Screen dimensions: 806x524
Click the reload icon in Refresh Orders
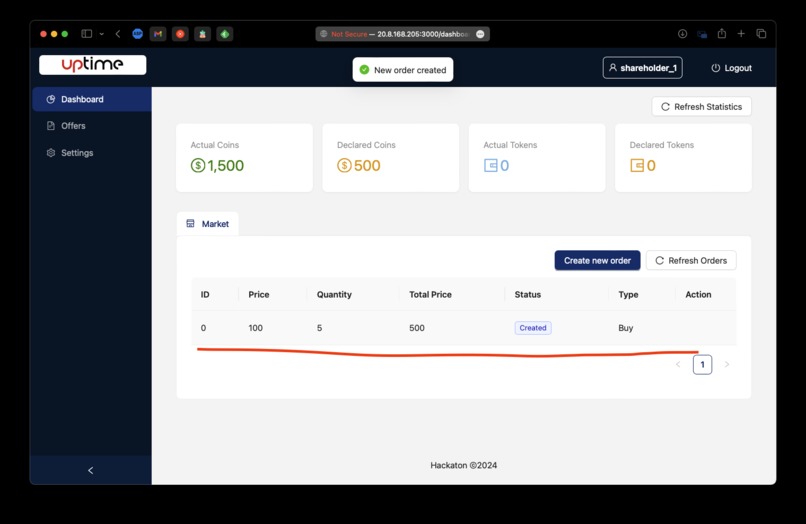(x=660, y=261)
